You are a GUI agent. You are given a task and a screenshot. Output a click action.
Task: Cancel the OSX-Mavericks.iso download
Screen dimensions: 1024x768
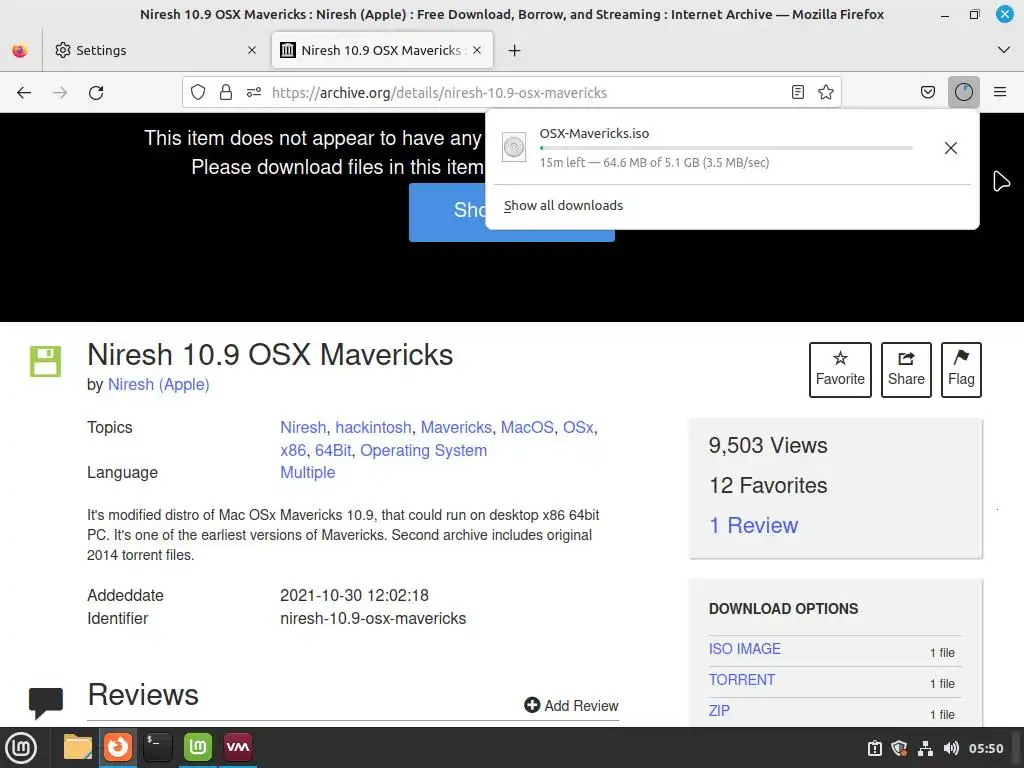951,148
